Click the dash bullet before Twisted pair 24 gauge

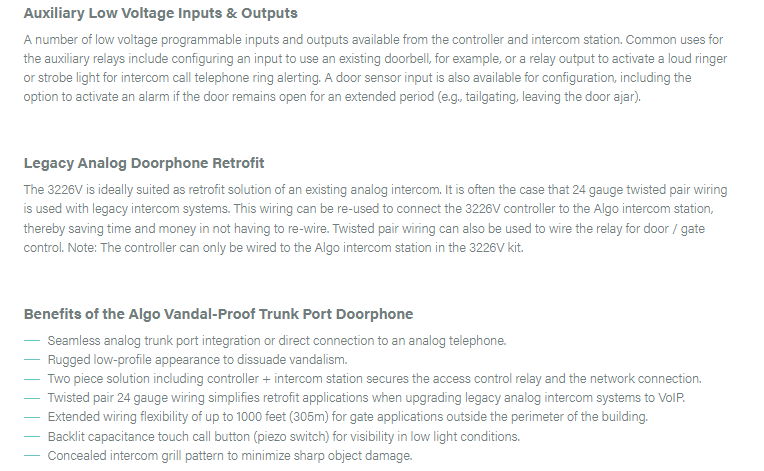(x=32, y=398)
